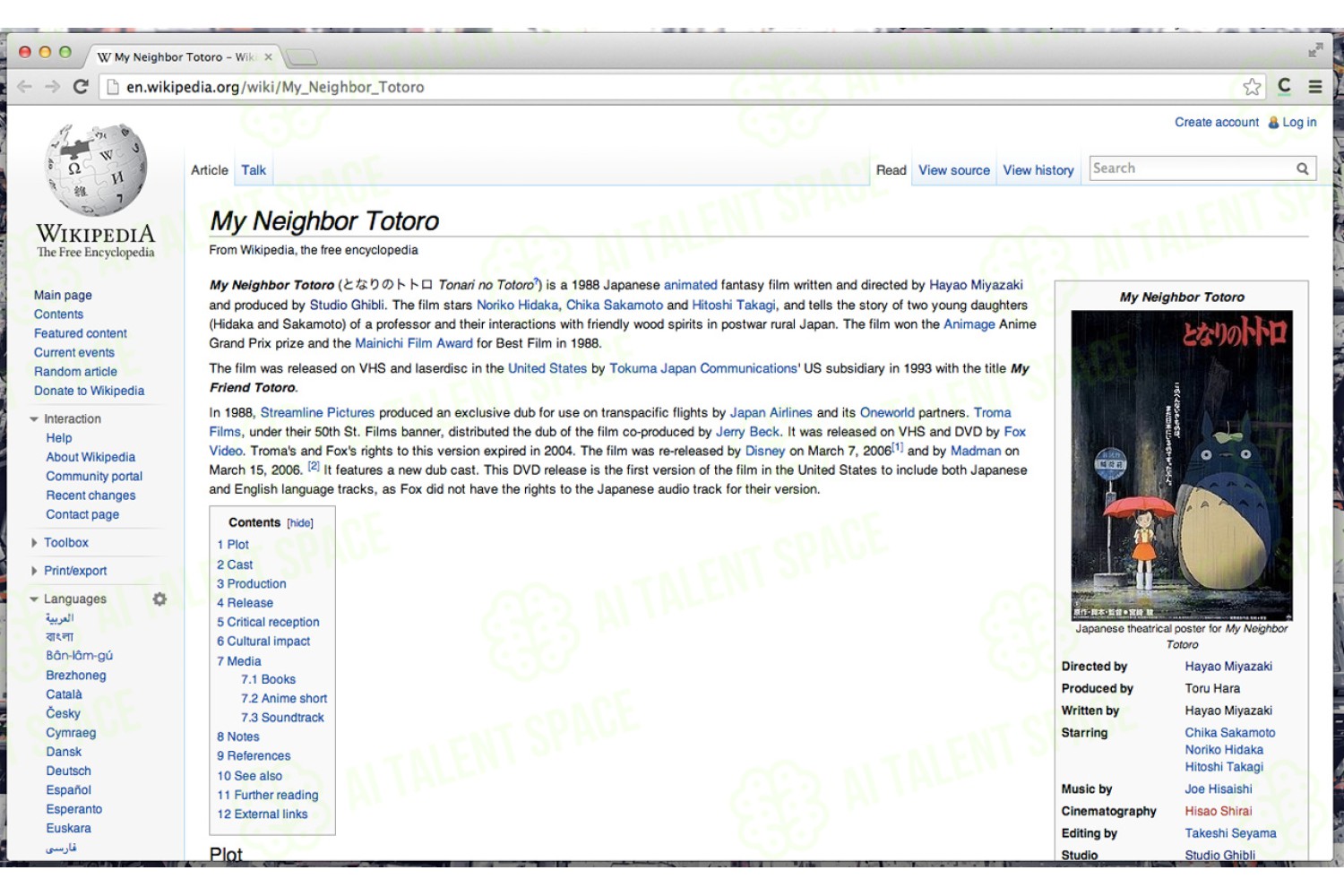Jump to 5 Critical reception section
The height and width of the screenshot is (896, 1344).
268,622
